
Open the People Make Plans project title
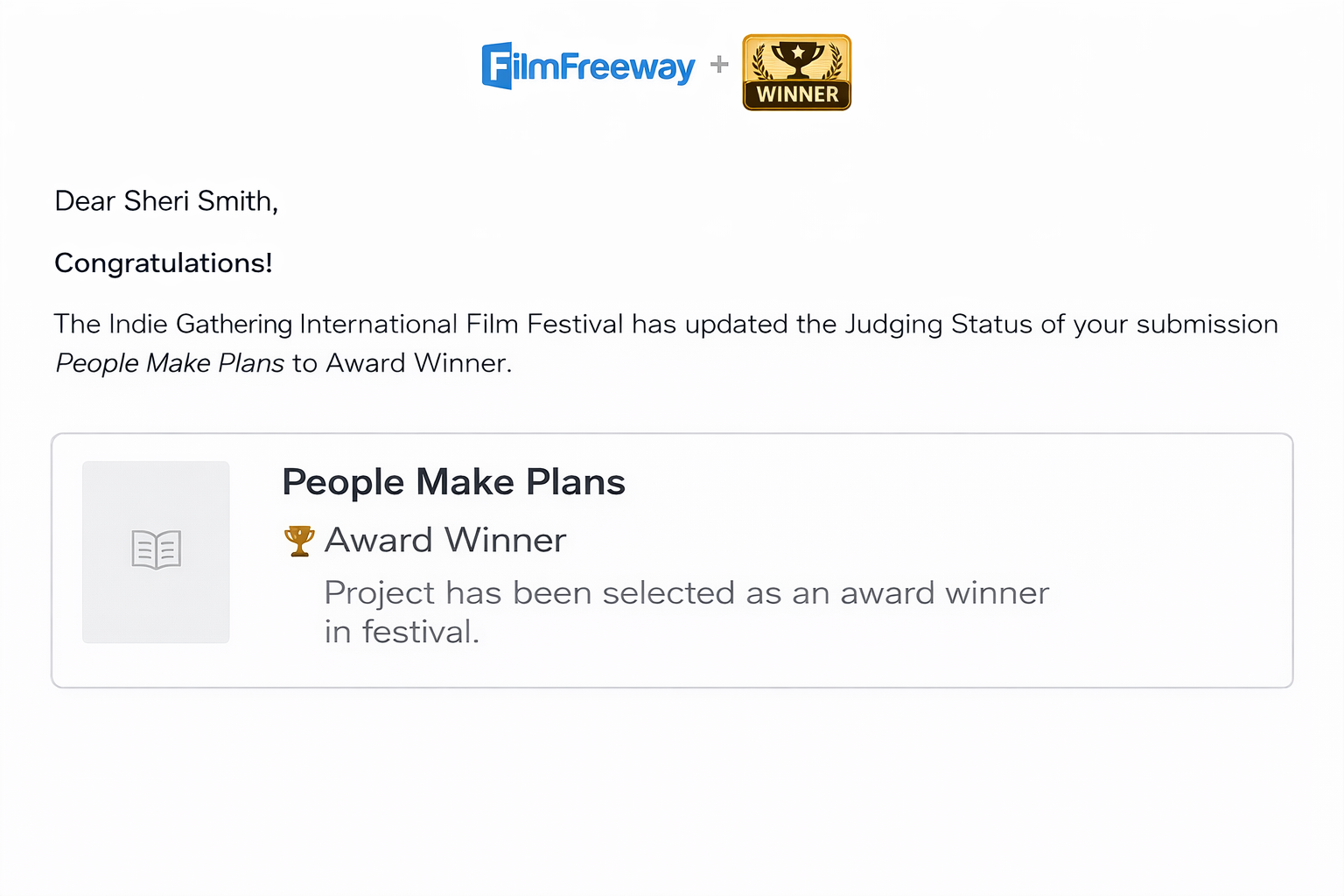point(453,482)
